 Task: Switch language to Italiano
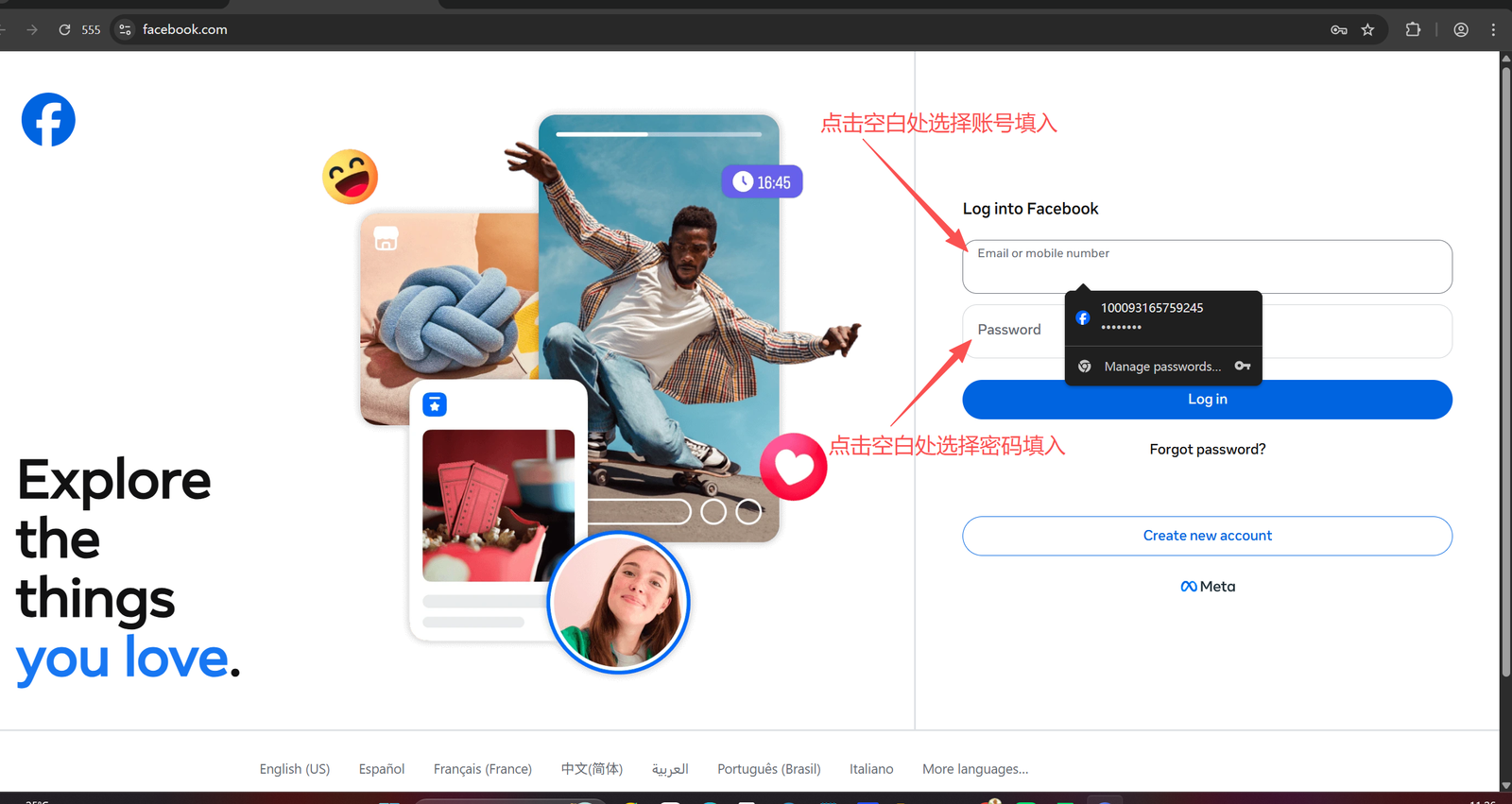[x=871, y=769]
